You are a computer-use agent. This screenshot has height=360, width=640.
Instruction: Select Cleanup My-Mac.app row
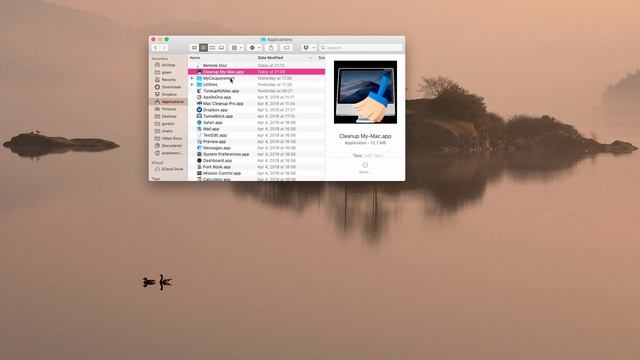(256, 72)
